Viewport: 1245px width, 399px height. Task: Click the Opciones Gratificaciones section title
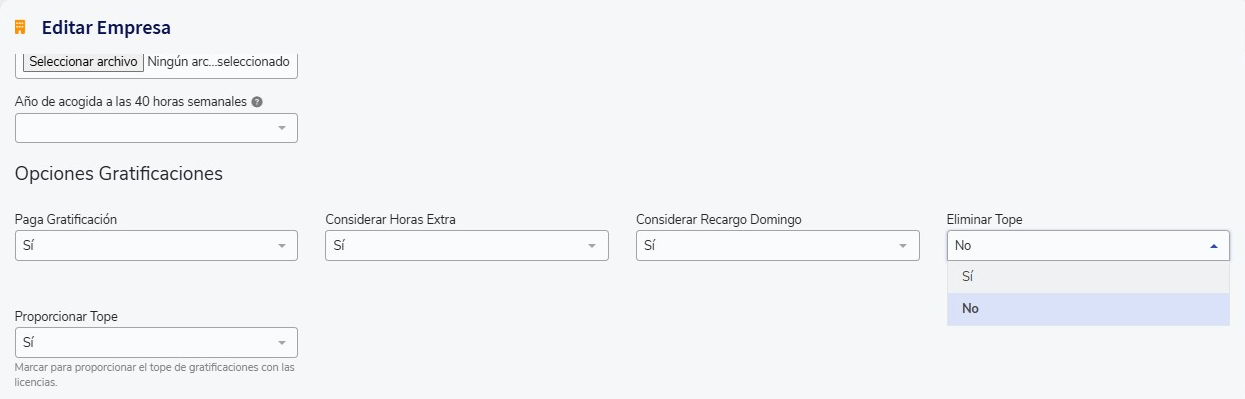[x=119, y=174]
